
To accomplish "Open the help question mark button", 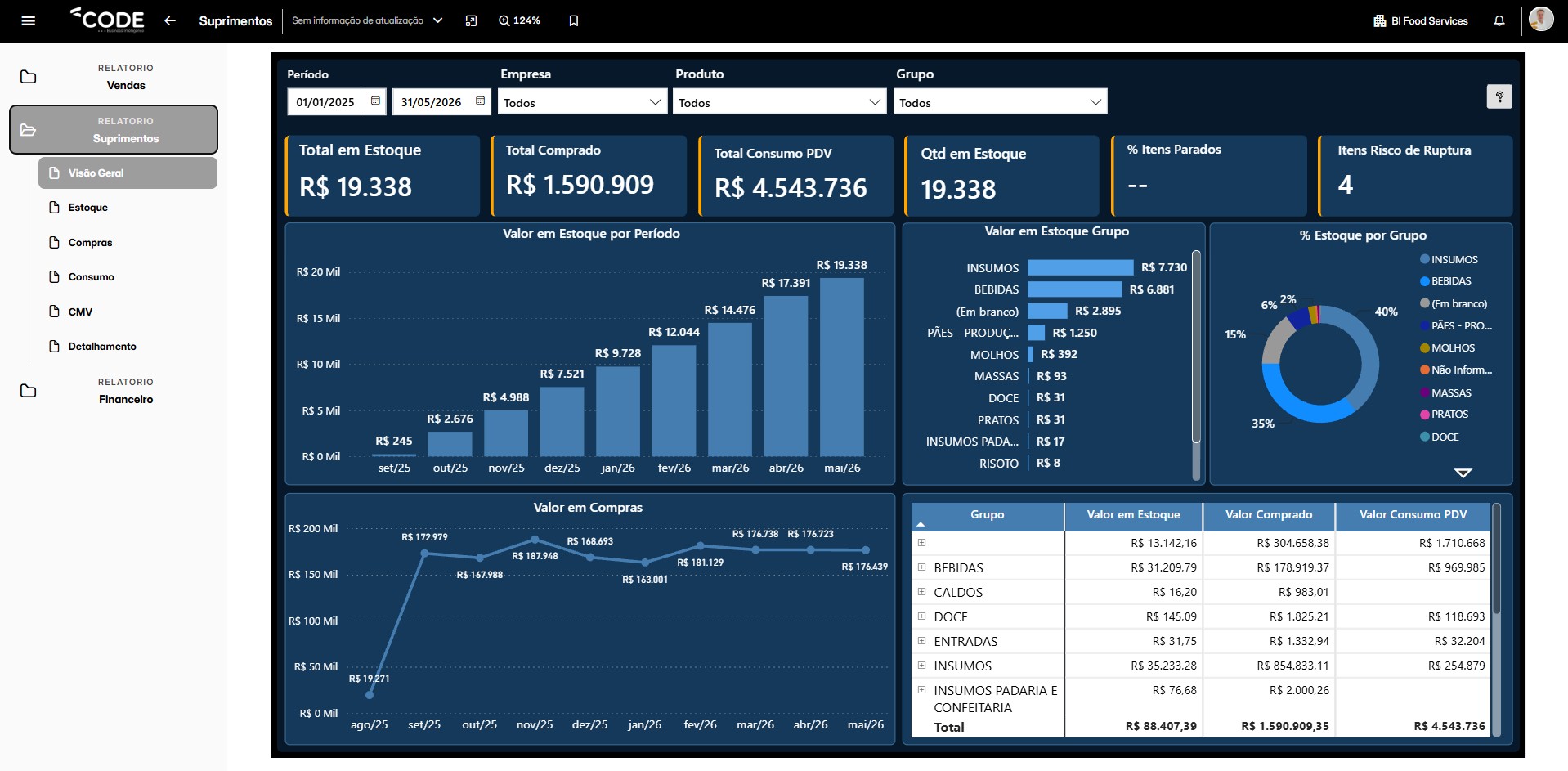I will tap(1499, 96).
